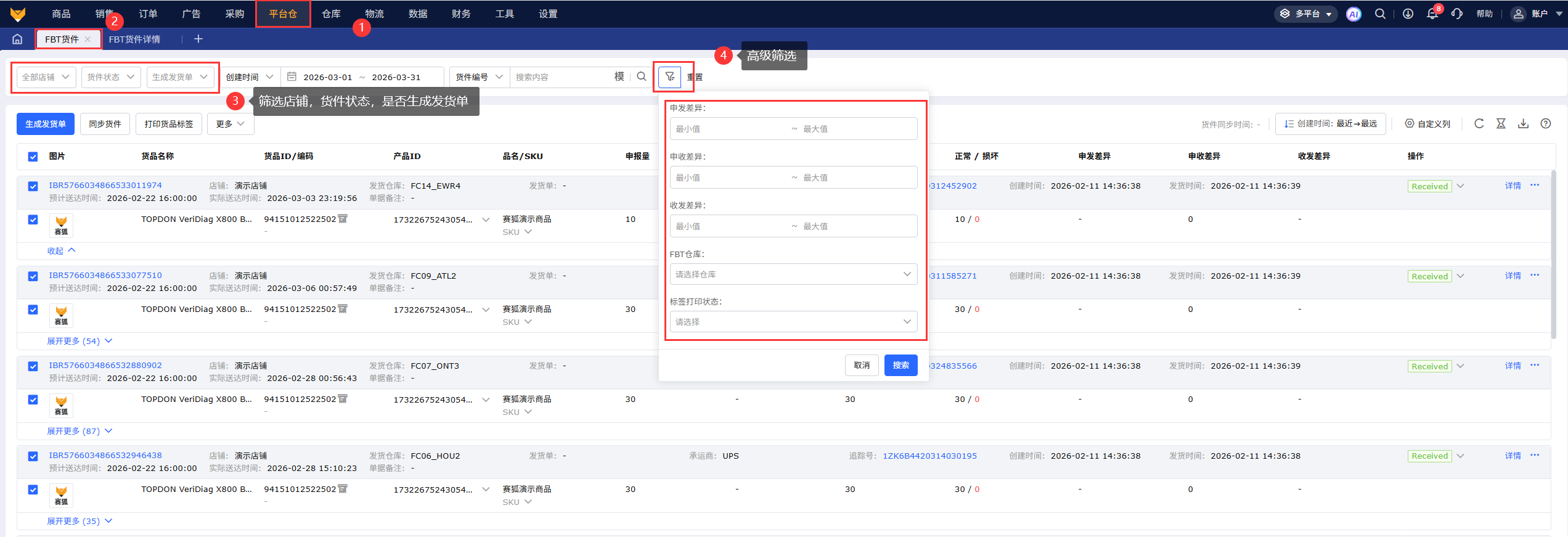The height and width of the screenshot is (537, 1568).
Task: Click the hourglass icon in the table toolbar
Action: coord(1501,123)
